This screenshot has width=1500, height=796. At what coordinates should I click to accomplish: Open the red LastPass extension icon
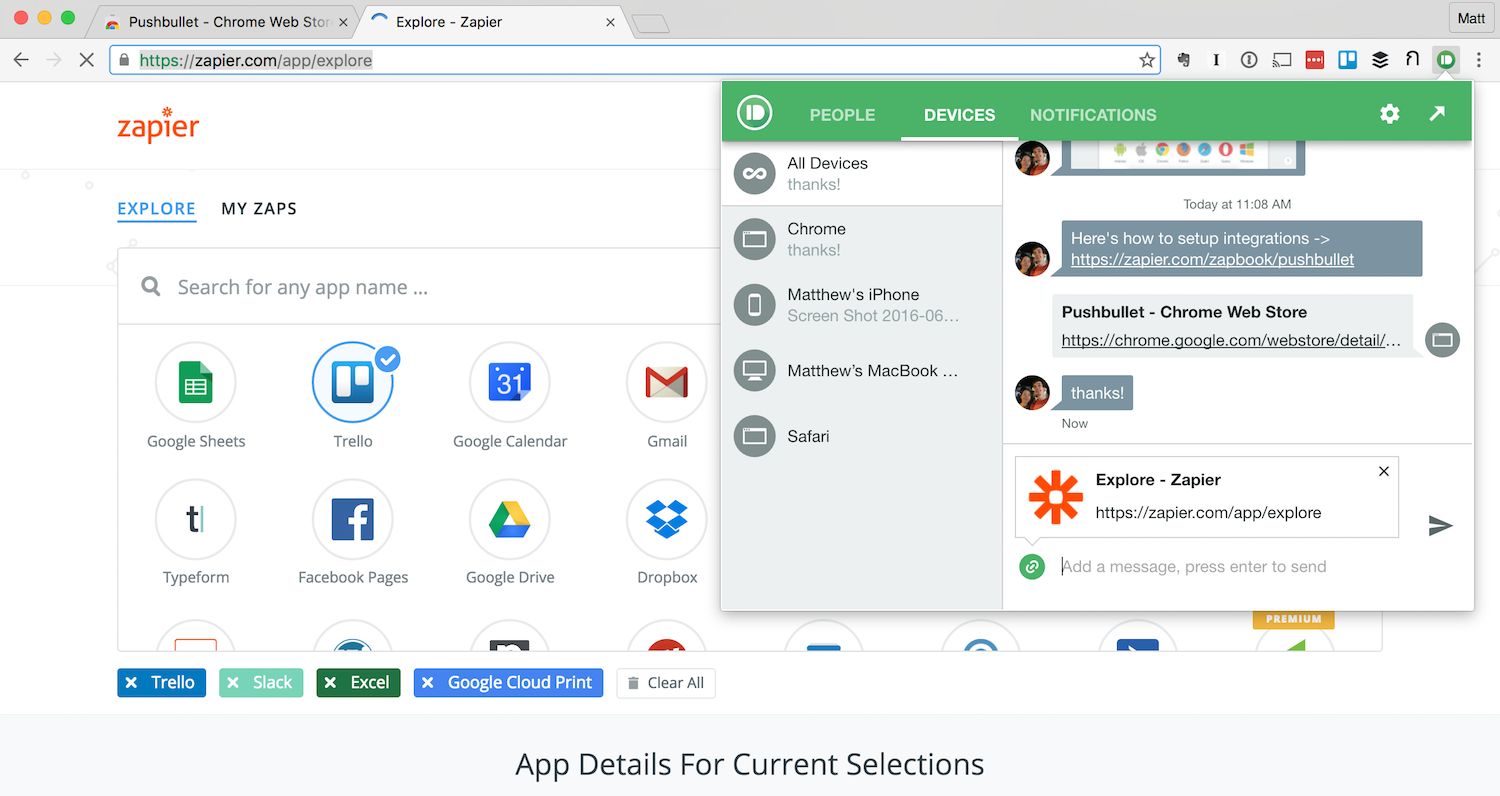[1315, 60]
